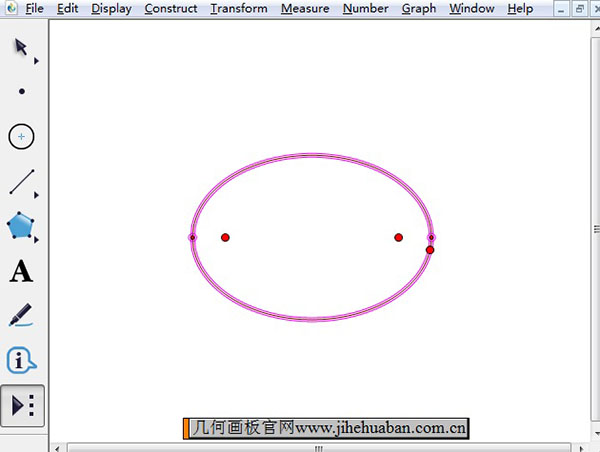Click the large red point on ellipse curve
Viewport: 600px width, 452px height.
coord(430,250)
